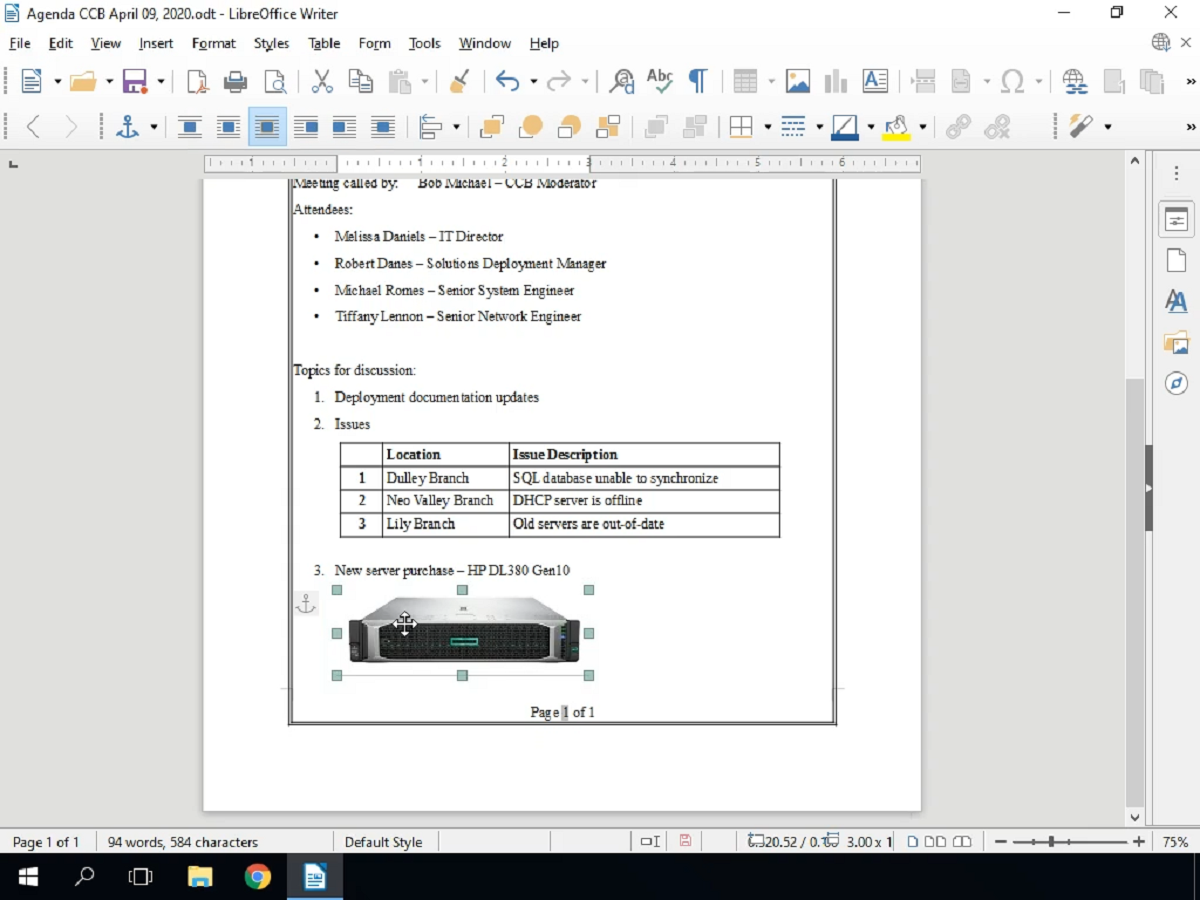The width and height of the screenshot is (1200, 900).
Task: Open recent documents dropdown arrow beside Open
Action: 109,82
